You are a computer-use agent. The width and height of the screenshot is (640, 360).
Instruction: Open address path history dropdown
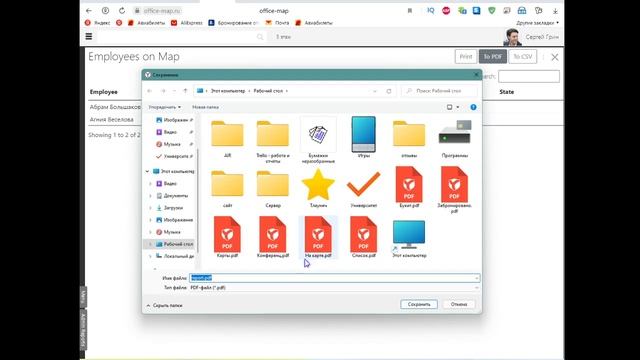[x=375, y=91]
